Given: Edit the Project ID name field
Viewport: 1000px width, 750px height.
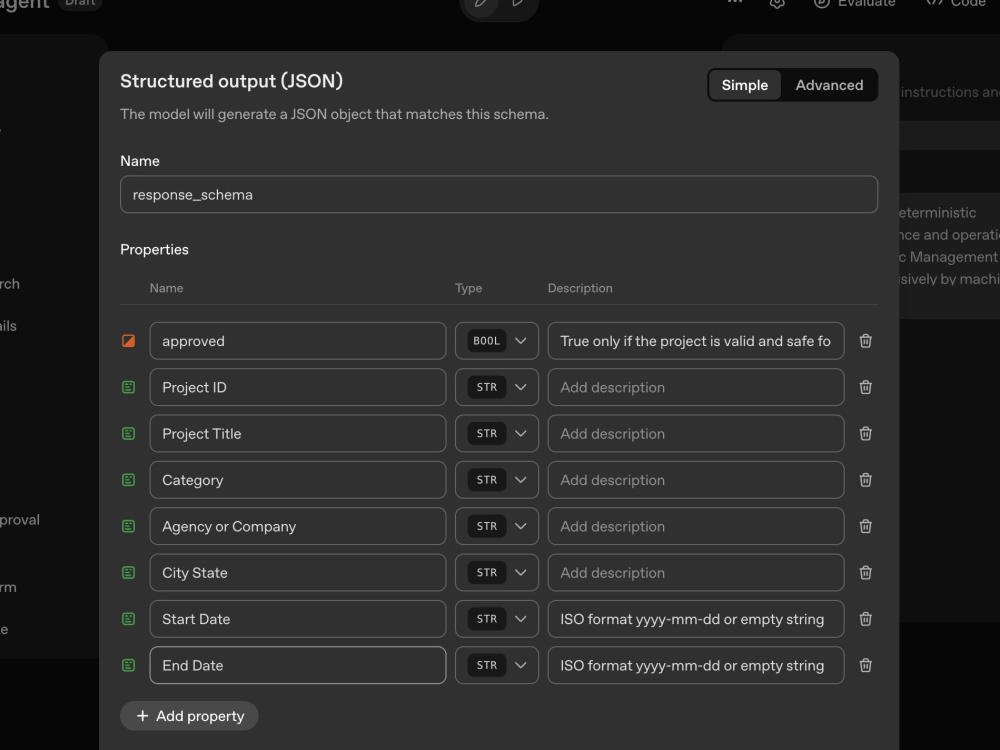Looking at the screenshot, I should [298, 387].
